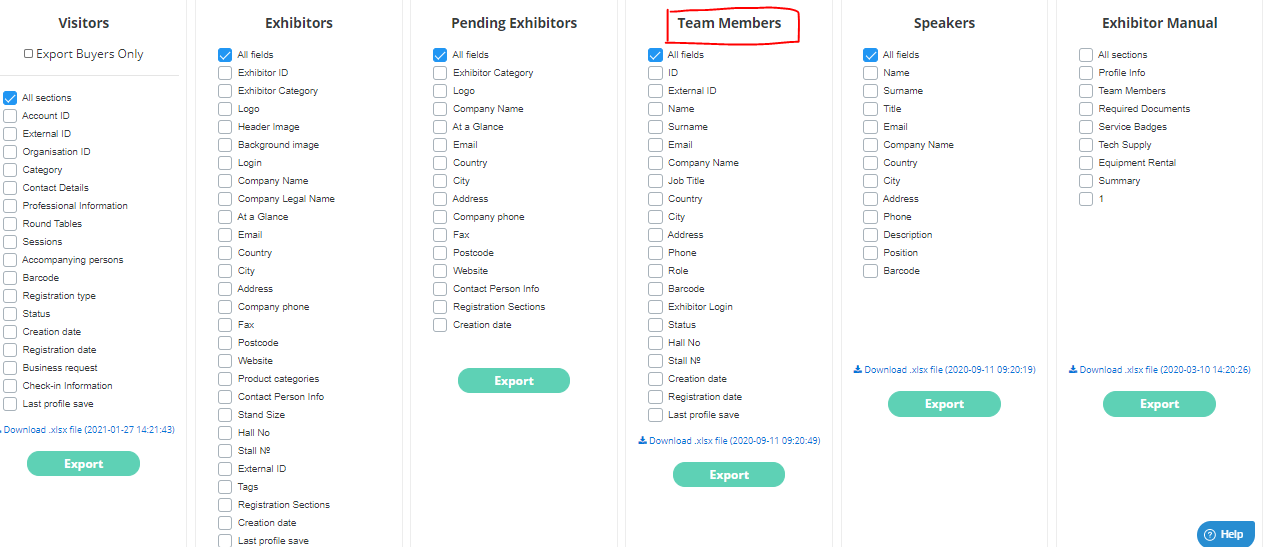The height and width of the screenshot is (547, 1273).
Task: Export the Speakers list
Action: pyautogui.click(x=944, y=404)
